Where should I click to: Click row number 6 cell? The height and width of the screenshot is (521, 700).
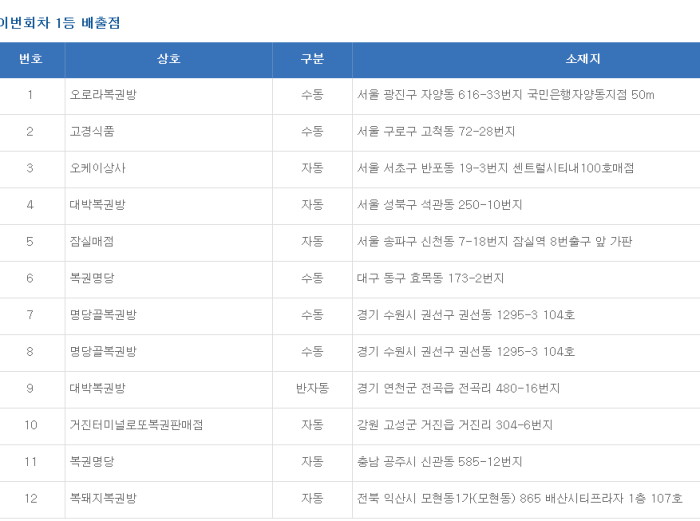[x=30, y=278]
